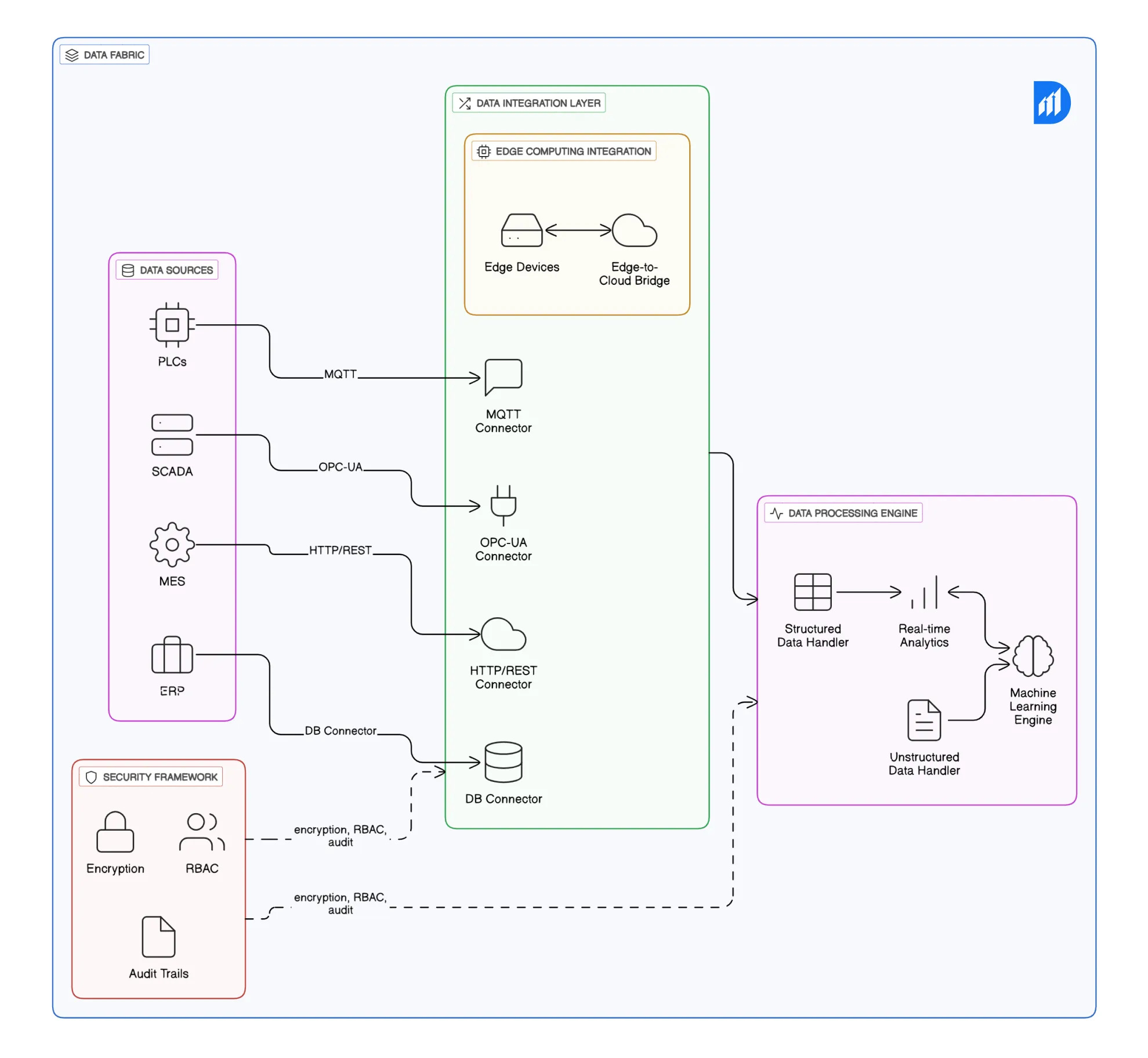Click the Encryption padlock icon
This screenshot has width=1148, height=1058.
click(x=115, y=831)
